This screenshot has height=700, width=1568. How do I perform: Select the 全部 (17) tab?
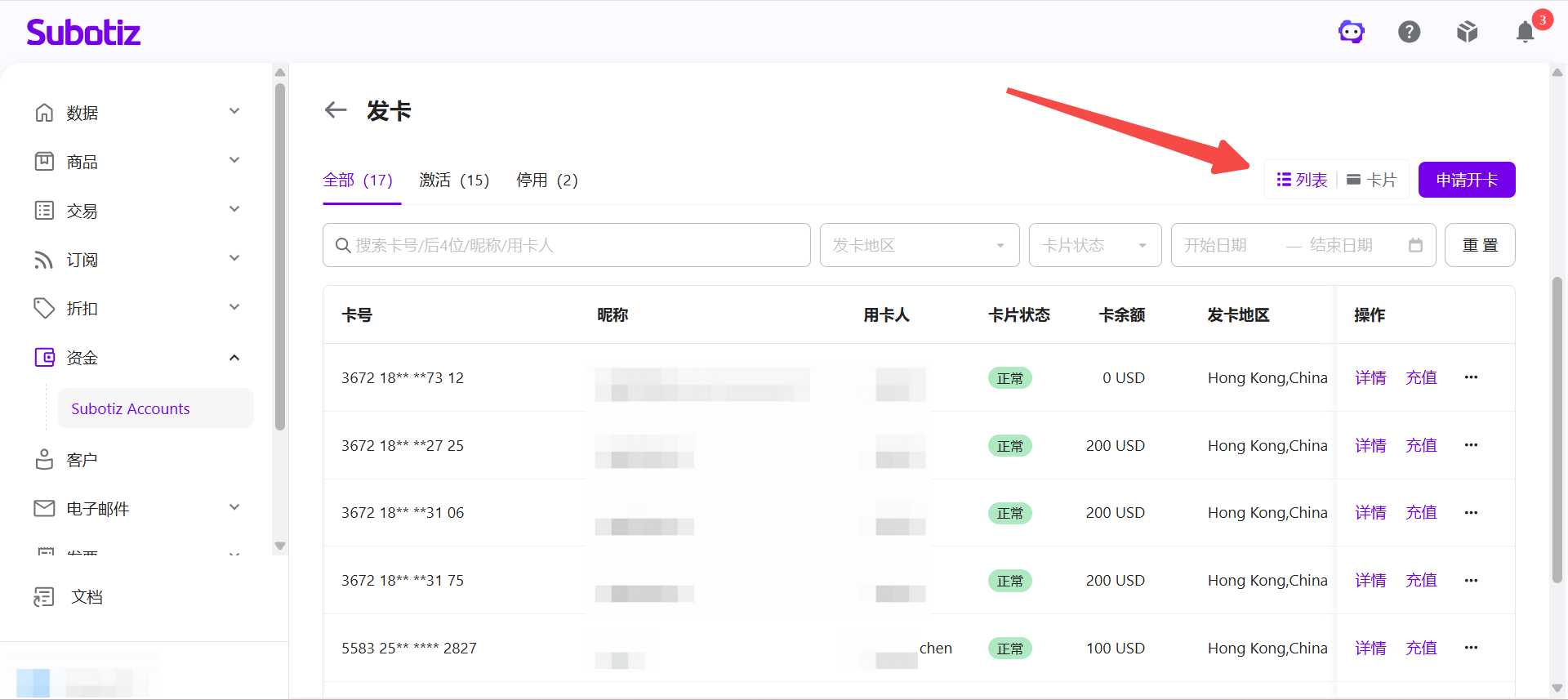point(358,180)
